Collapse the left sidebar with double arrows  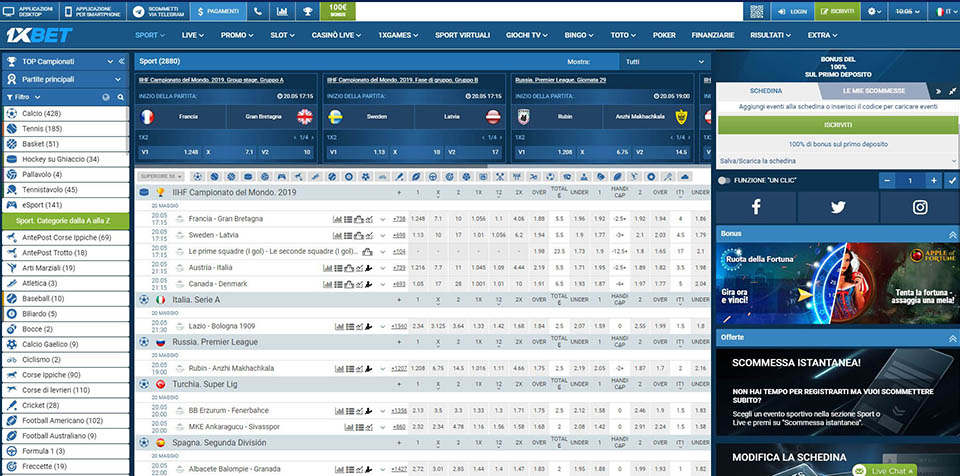coord(121,61)
